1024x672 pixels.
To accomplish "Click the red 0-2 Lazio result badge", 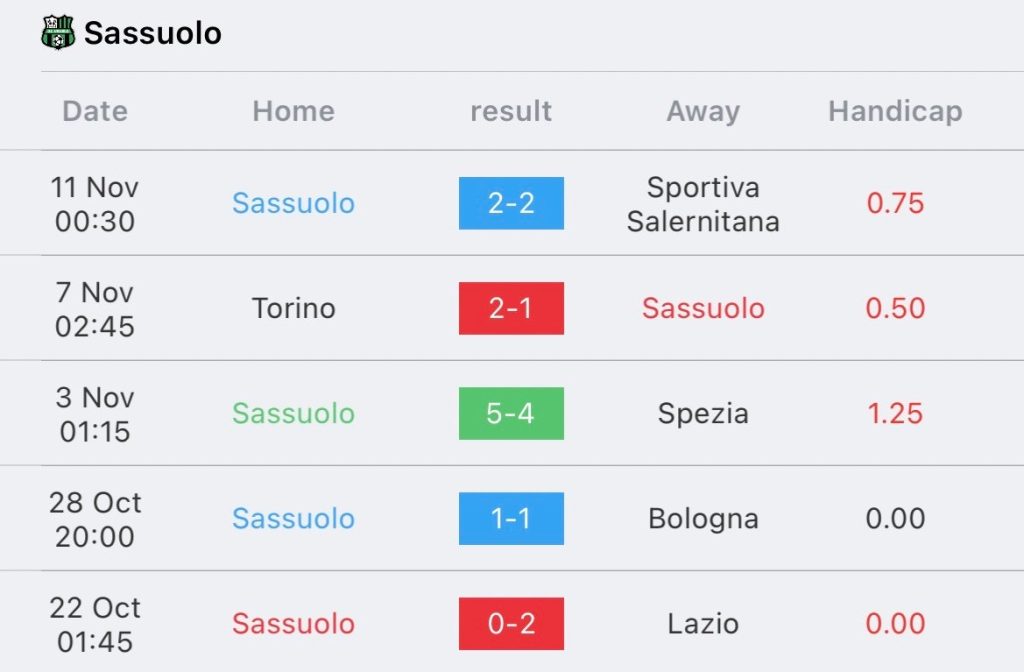I will (511, 623).
